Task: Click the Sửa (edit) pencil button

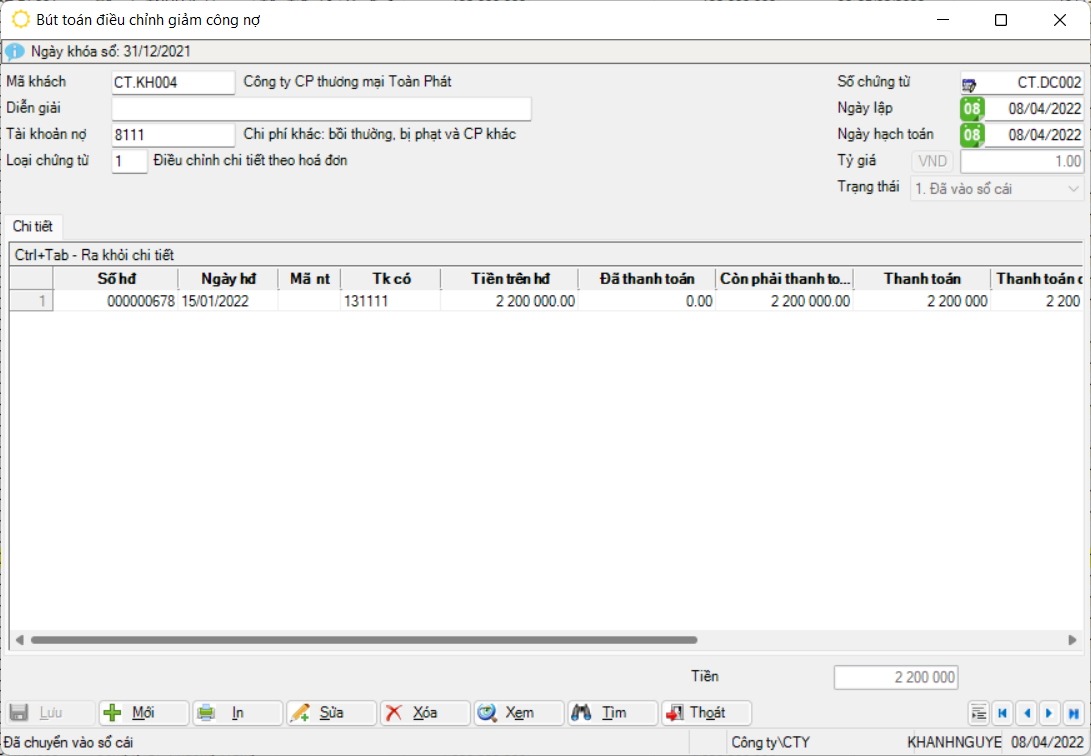Action: tap(331, 713)
